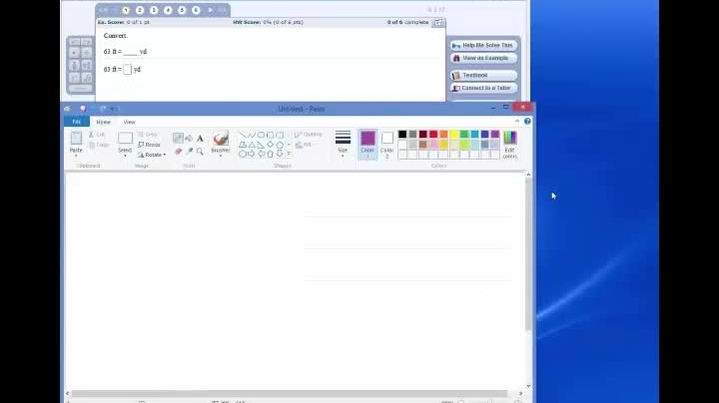
Task: Go to question 3 in navigator
Action: [x=153, y=10]
